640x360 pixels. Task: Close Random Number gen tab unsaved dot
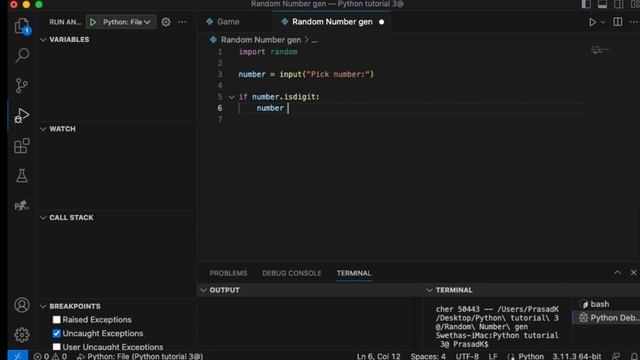click(x=381, y=22)
